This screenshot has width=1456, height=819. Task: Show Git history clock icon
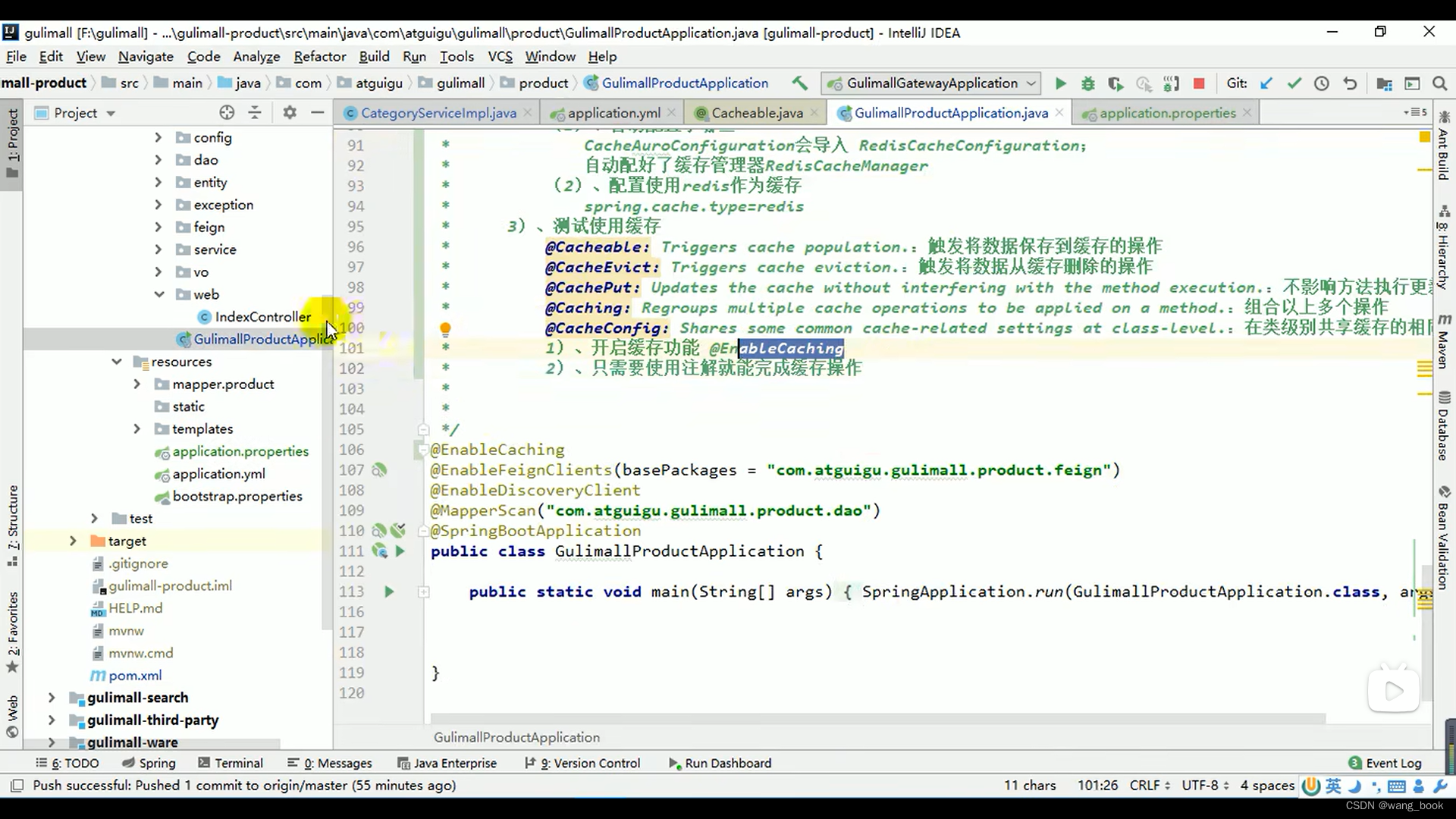click(x=1322, y=83)
